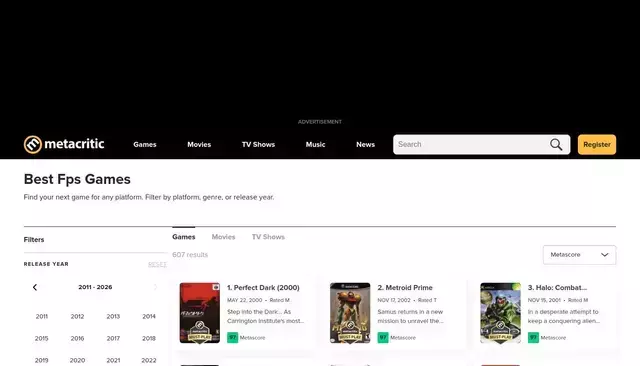Click the search magnifier icon

pos(556,144)
